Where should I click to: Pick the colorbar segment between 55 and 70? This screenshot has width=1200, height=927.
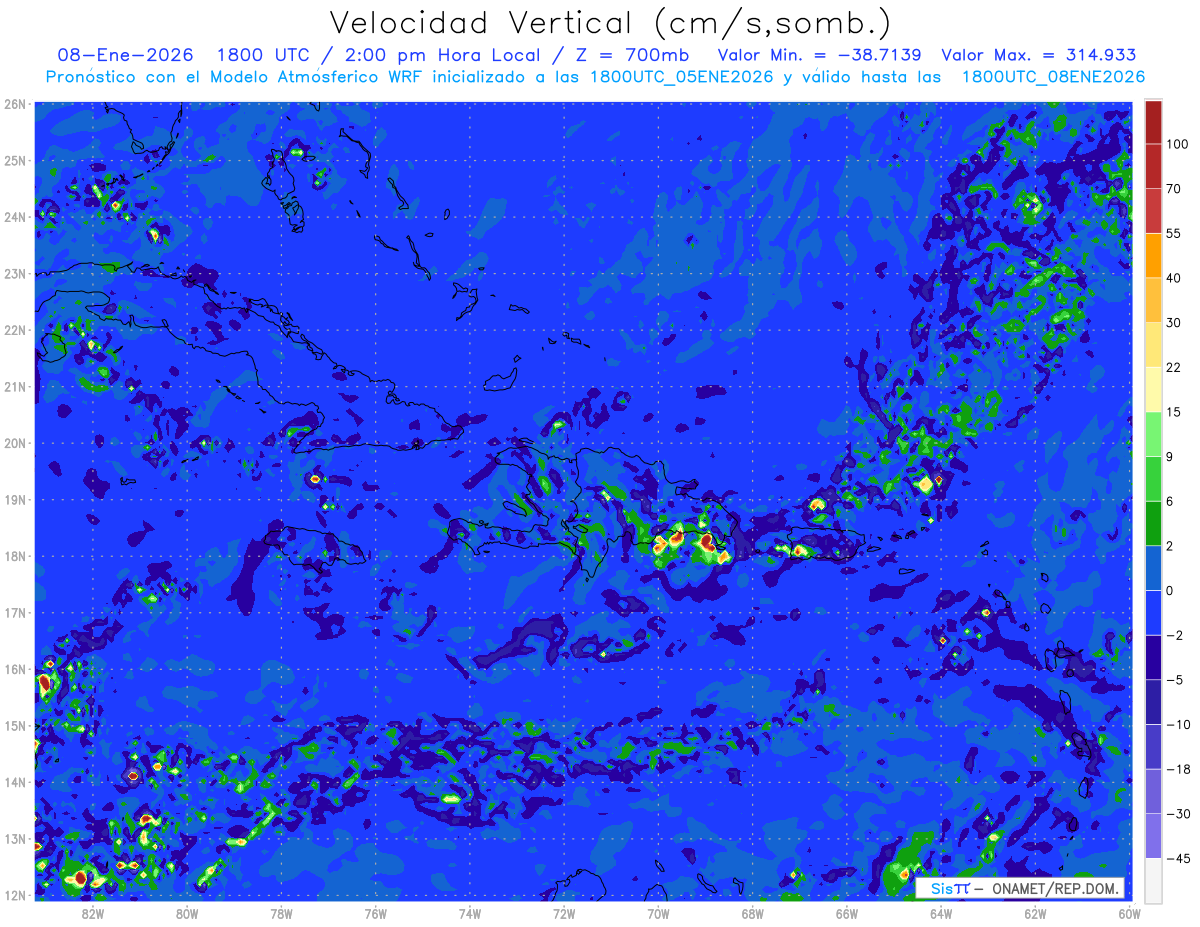[x=1154, y=210]
